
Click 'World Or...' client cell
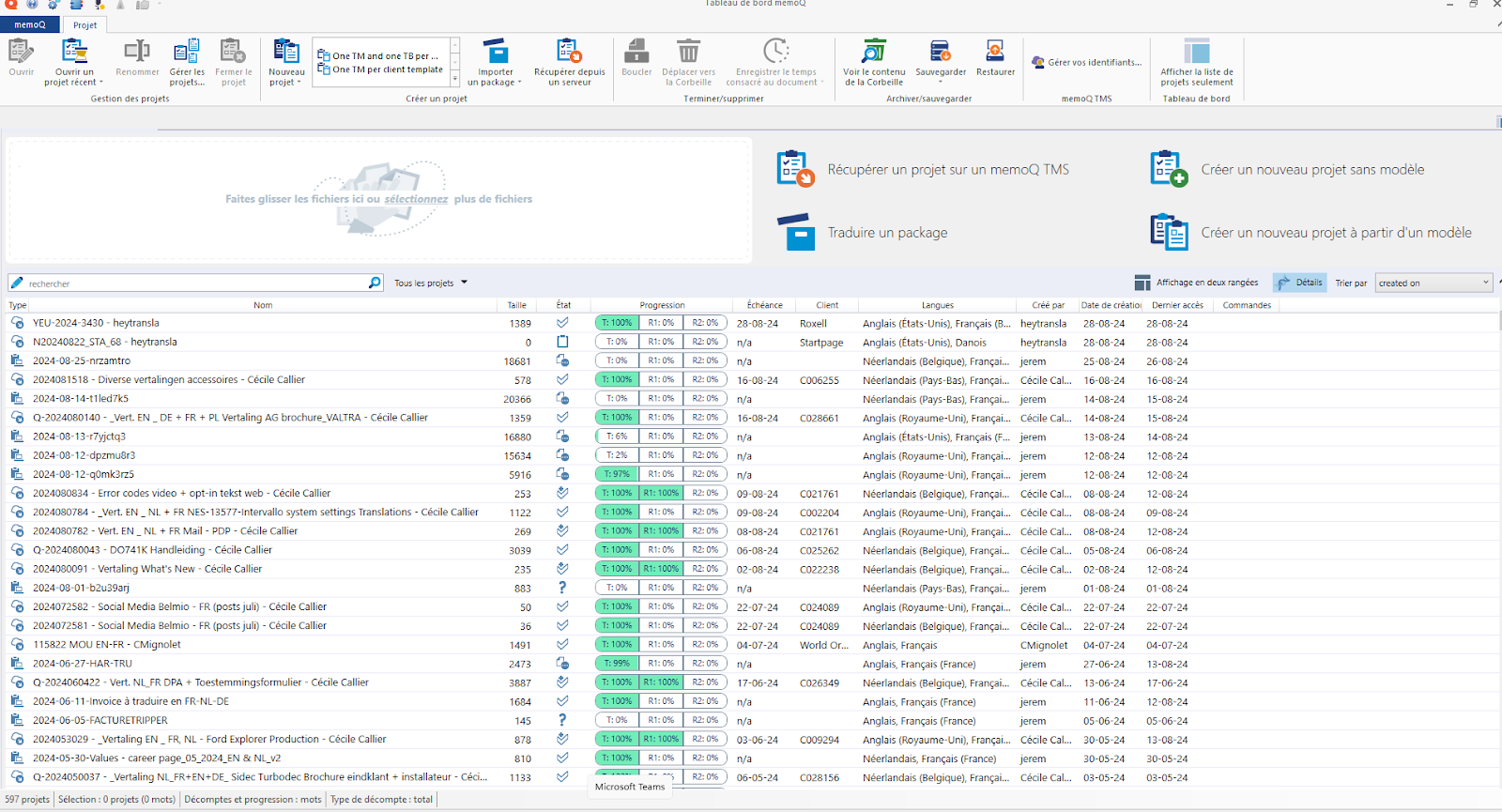pos(823,645)
